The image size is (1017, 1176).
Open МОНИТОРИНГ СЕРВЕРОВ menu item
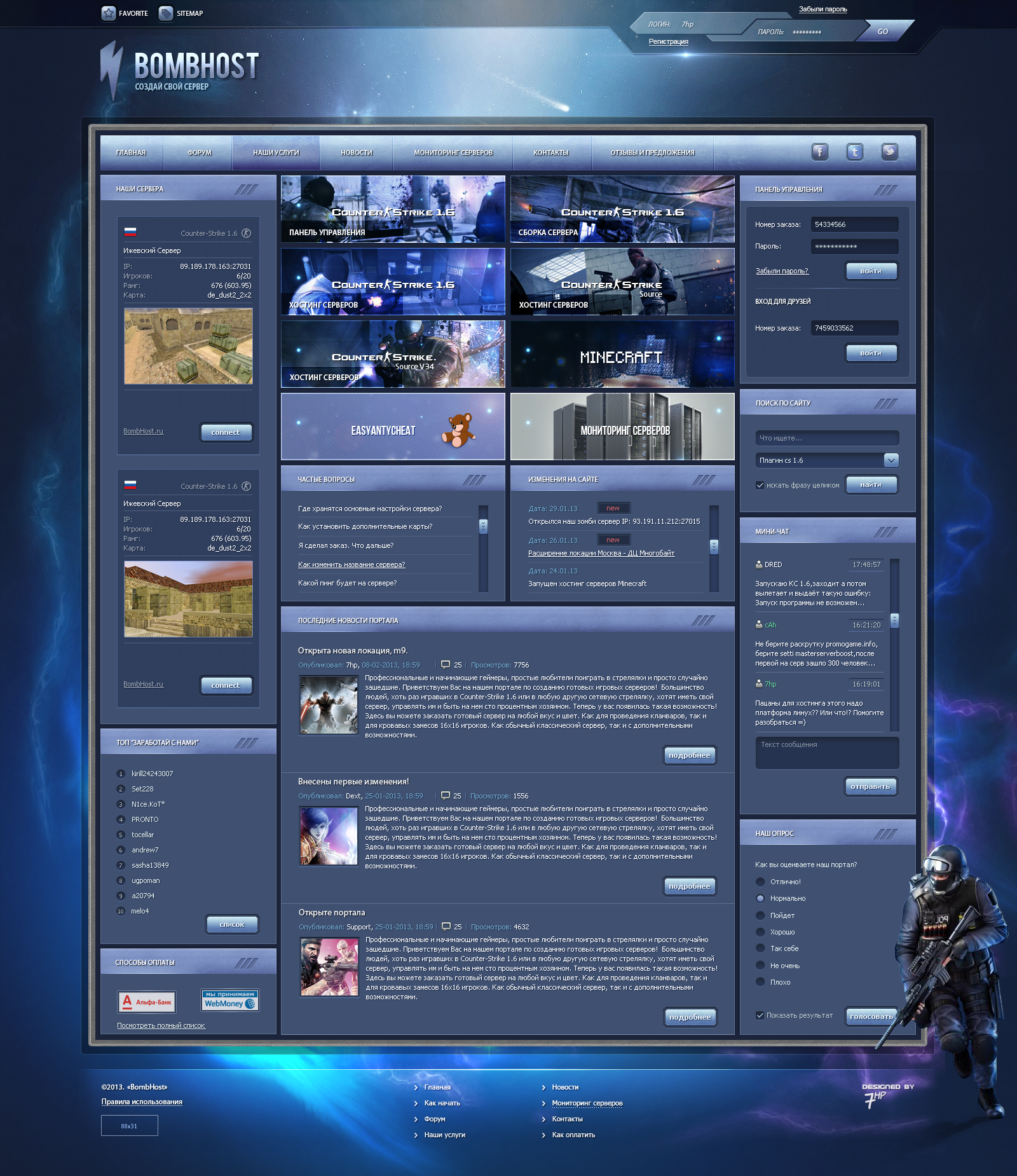453,153
